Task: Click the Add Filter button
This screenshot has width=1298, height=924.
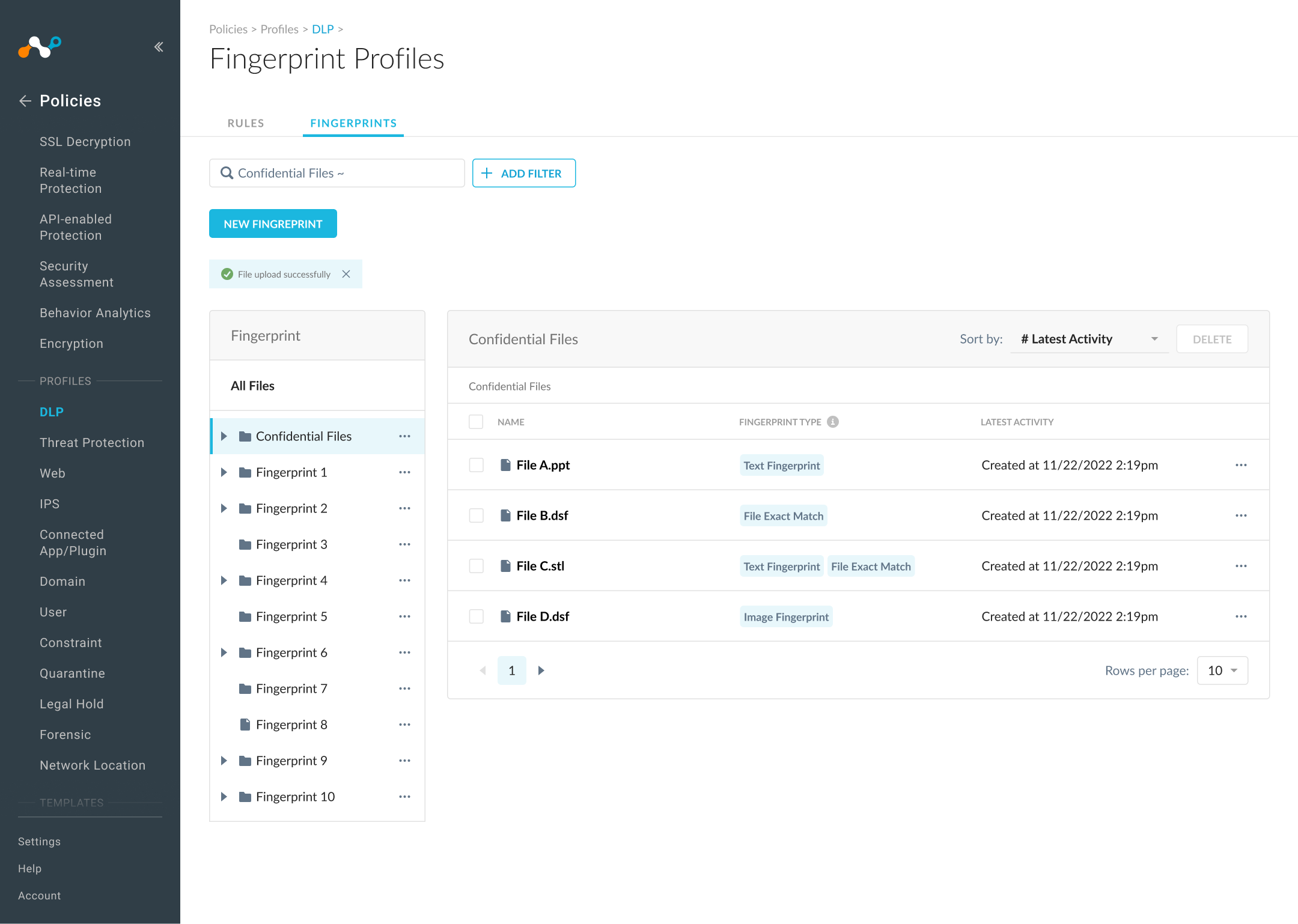Action: pyautogui.click(x=523, y=173)
